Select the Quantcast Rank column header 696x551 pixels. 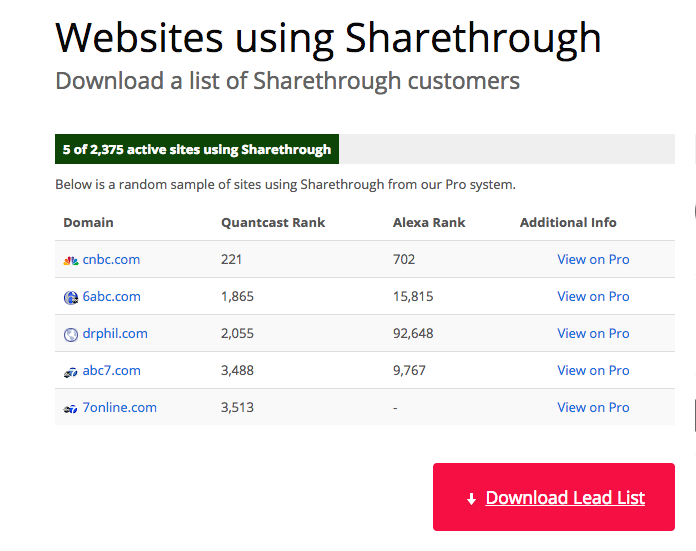coord(273,222)
